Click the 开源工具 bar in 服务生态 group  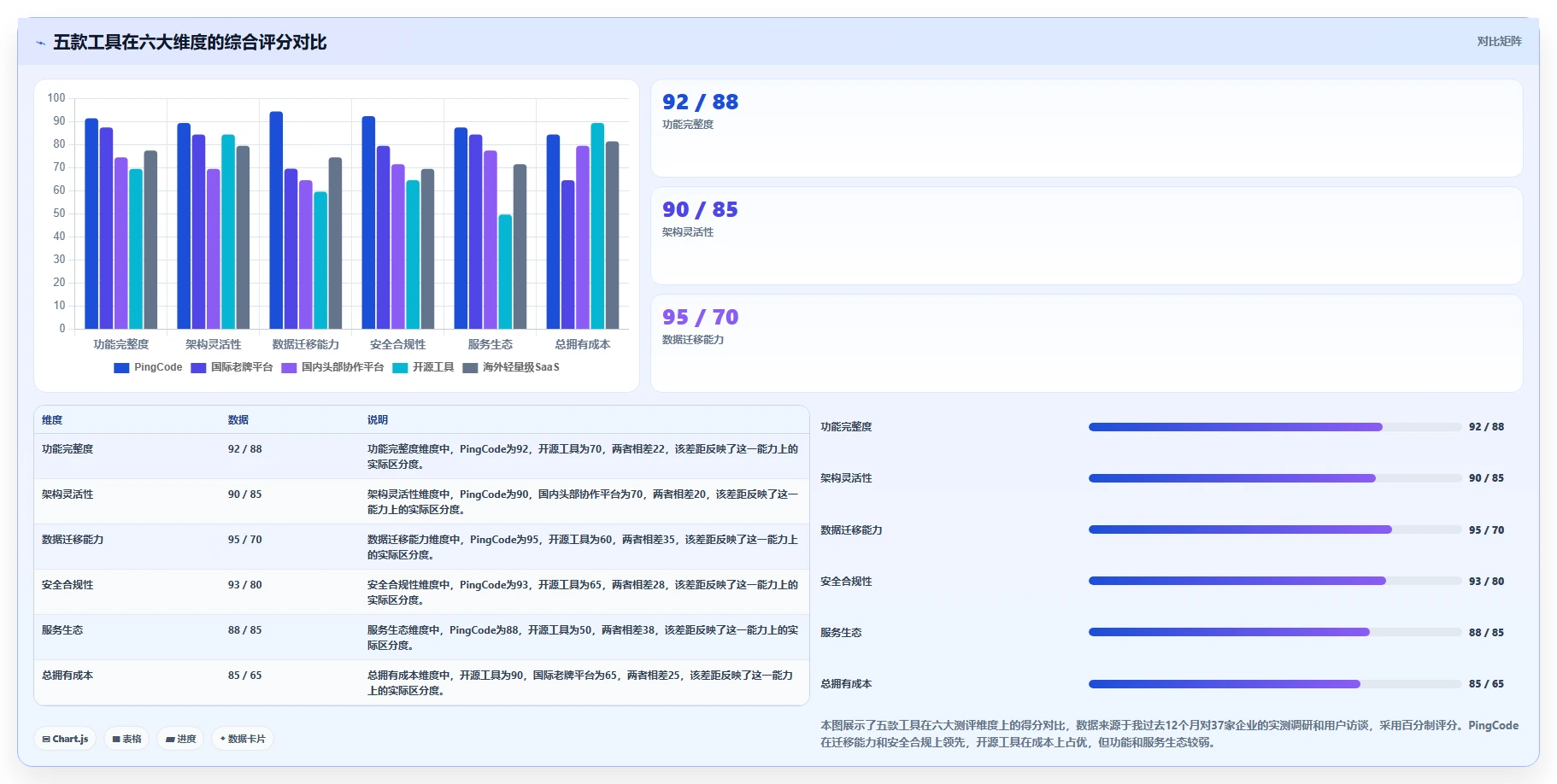[x=505, y=272]
